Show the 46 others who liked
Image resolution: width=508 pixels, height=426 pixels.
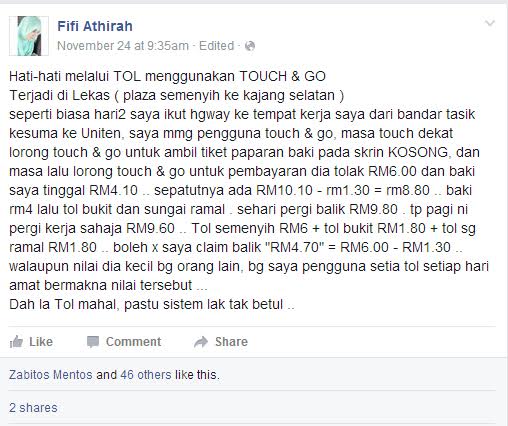click(x=146, y=375)
